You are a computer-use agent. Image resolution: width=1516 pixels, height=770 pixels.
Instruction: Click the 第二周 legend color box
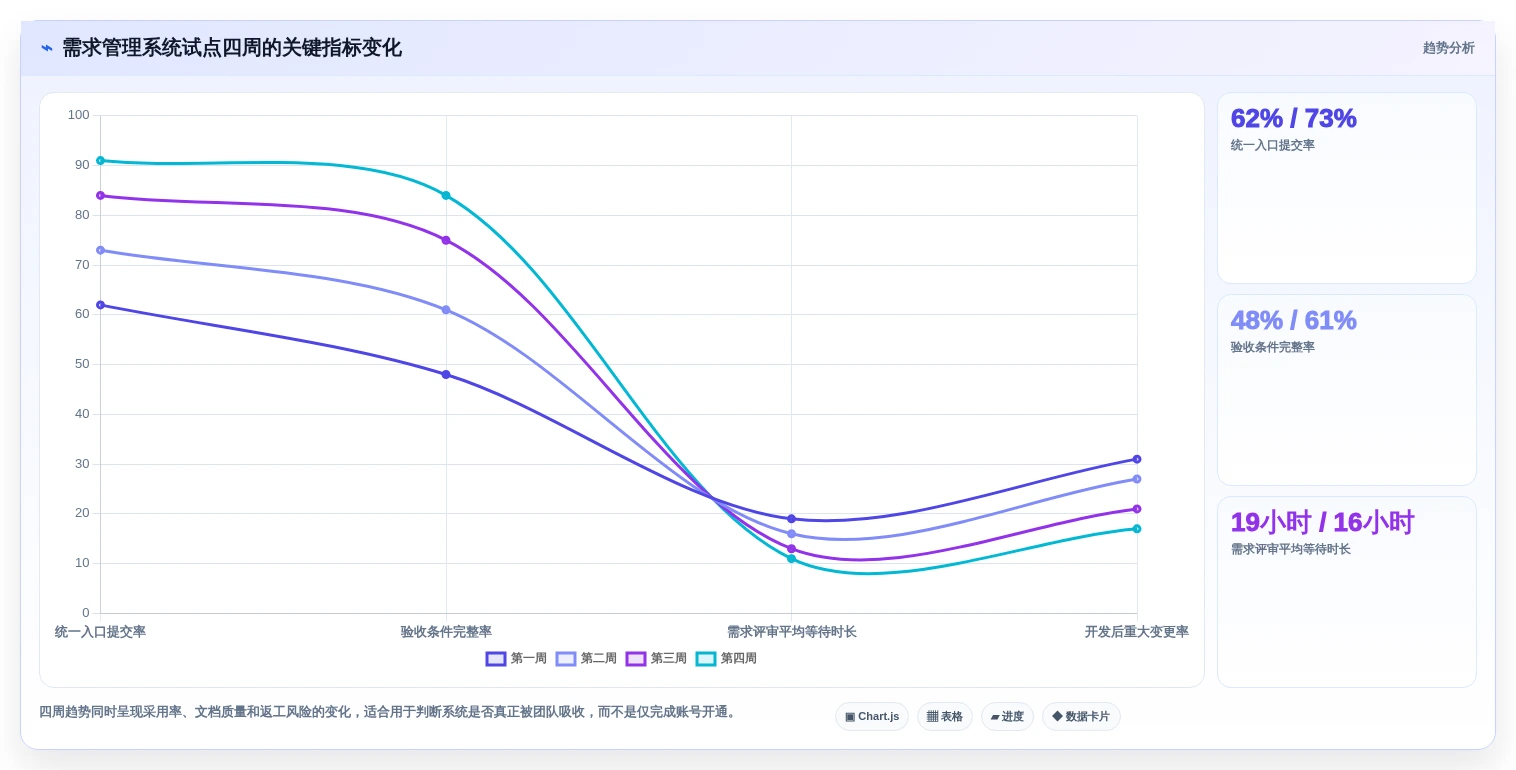[x=566, y=659]
